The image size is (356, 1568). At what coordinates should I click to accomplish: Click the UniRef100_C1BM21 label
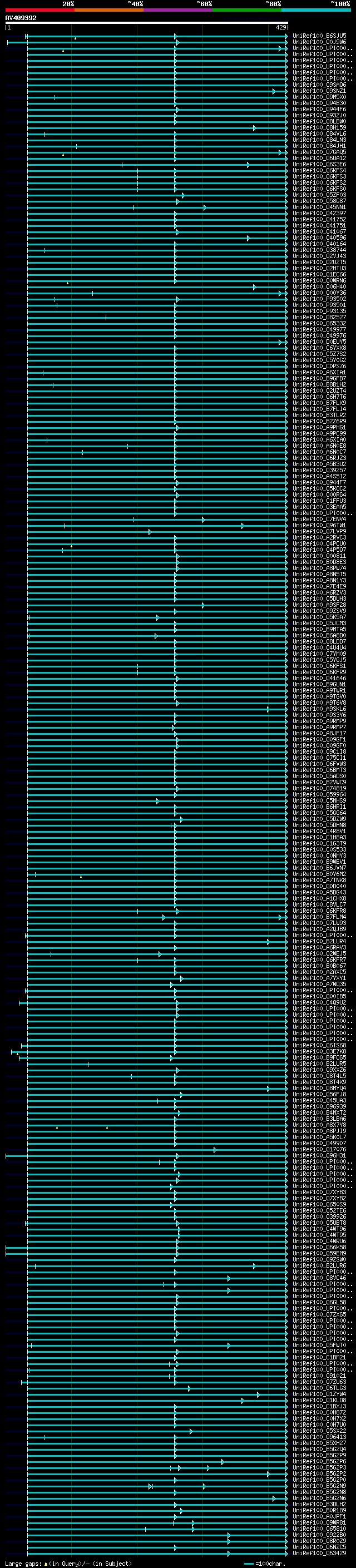tap(319, 1358)
